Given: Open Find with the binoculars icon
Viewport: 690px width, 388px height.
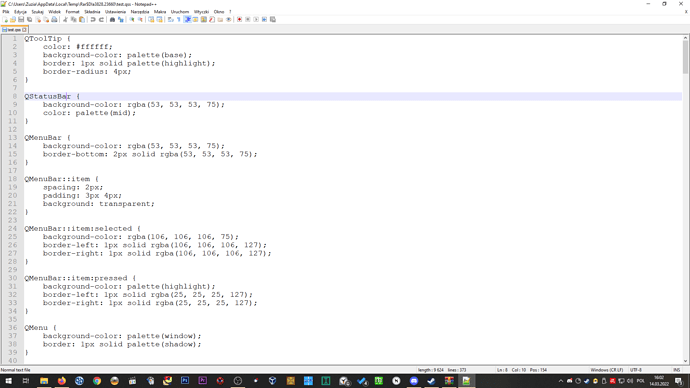Looking at the screenshot, I should pos(112,19).
